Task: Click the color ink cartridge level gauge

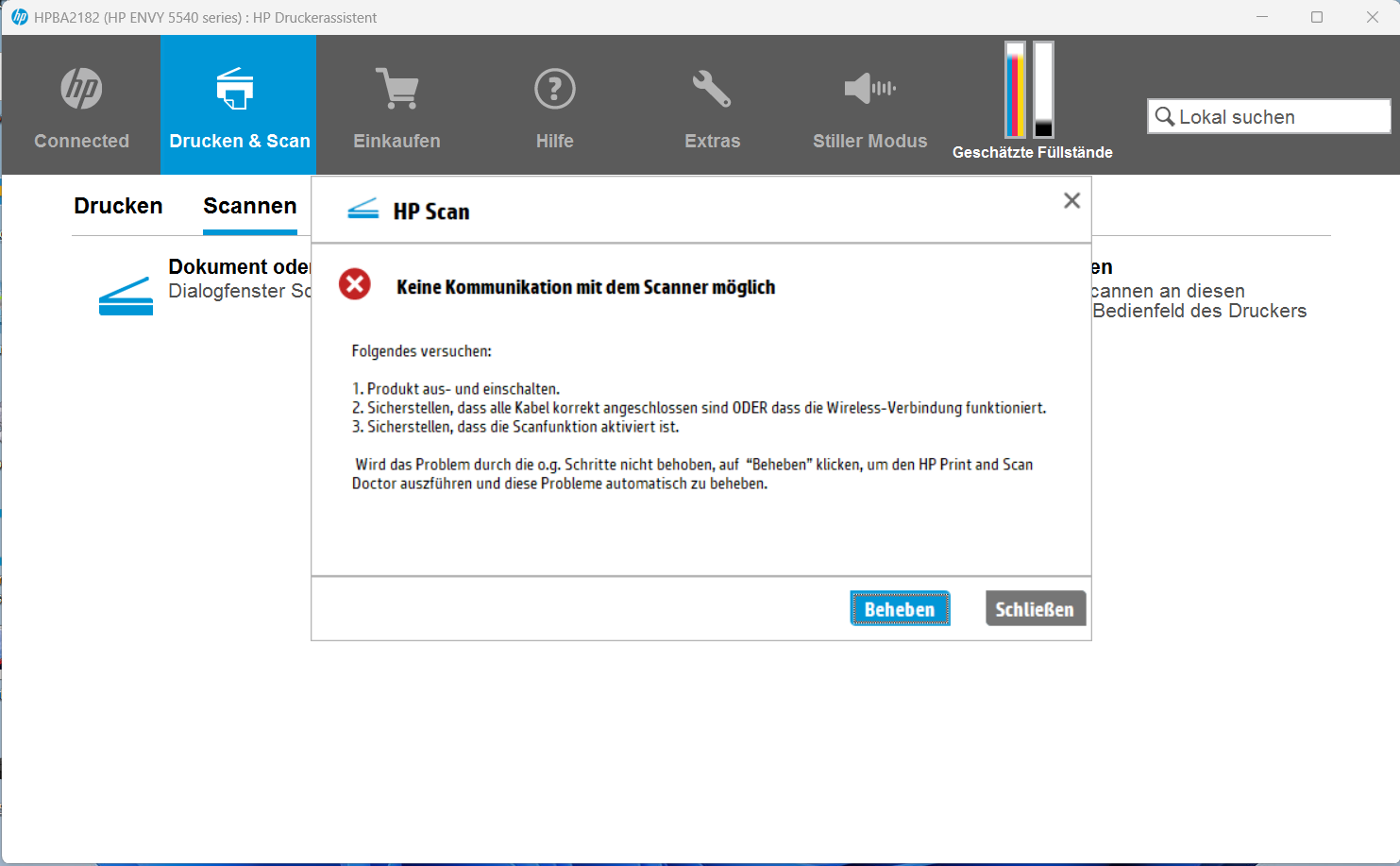Action: (x=1015, y=90)
